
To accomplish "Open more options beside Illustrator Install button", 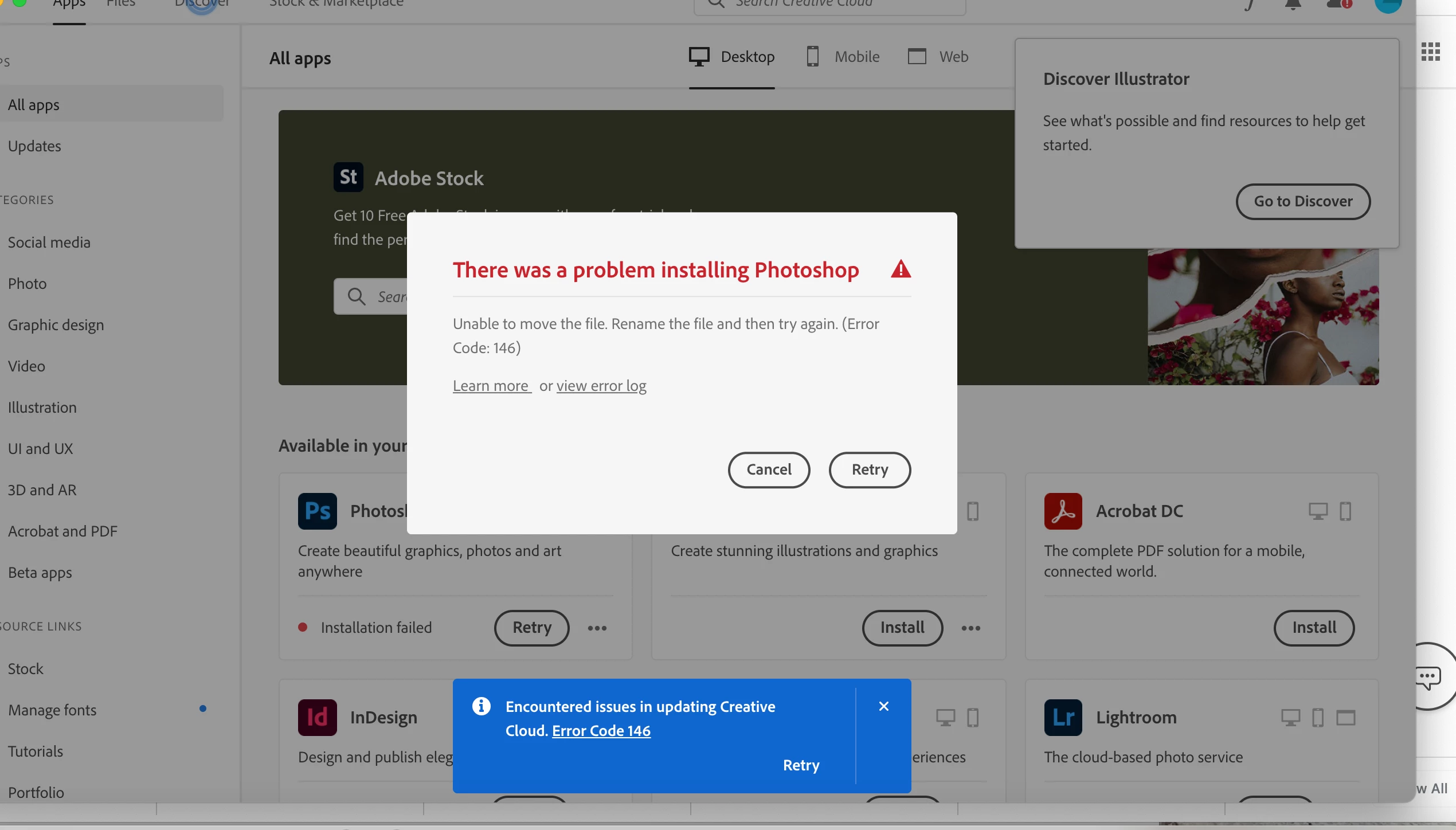I will 970,628.
